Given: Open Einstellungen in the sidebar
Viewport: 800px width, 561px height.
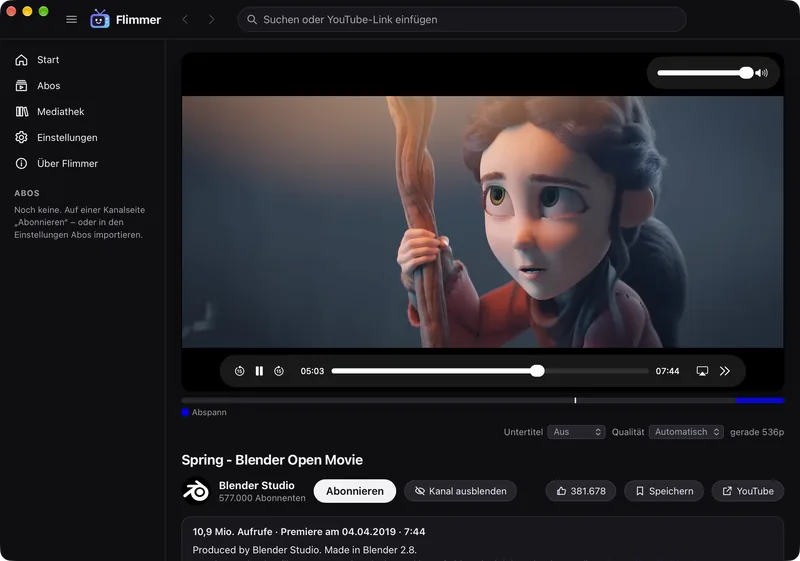Looking at the screenshot, I should [83, 138].
